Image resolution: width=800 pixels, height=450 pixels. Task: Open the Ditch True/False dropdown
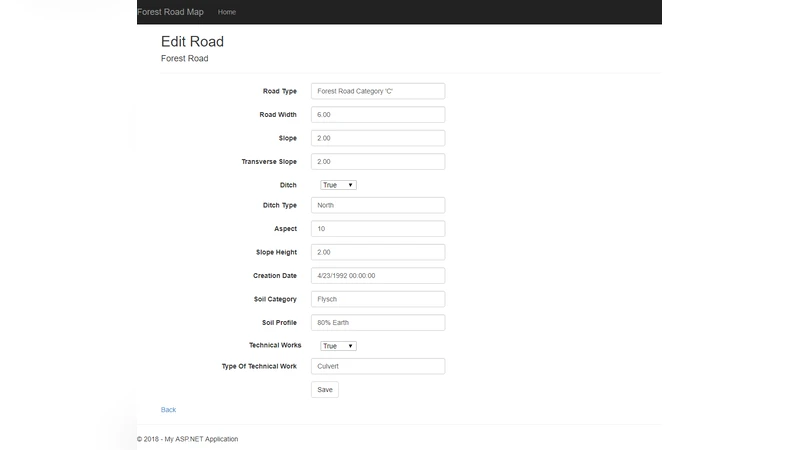pyautogui.click(x=338, y=185)
